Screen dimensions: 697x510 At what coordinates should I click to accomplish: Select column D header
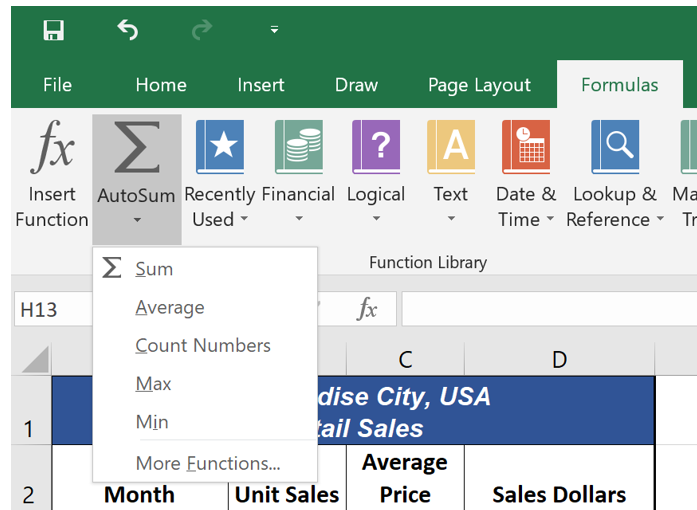click(559, 359)
